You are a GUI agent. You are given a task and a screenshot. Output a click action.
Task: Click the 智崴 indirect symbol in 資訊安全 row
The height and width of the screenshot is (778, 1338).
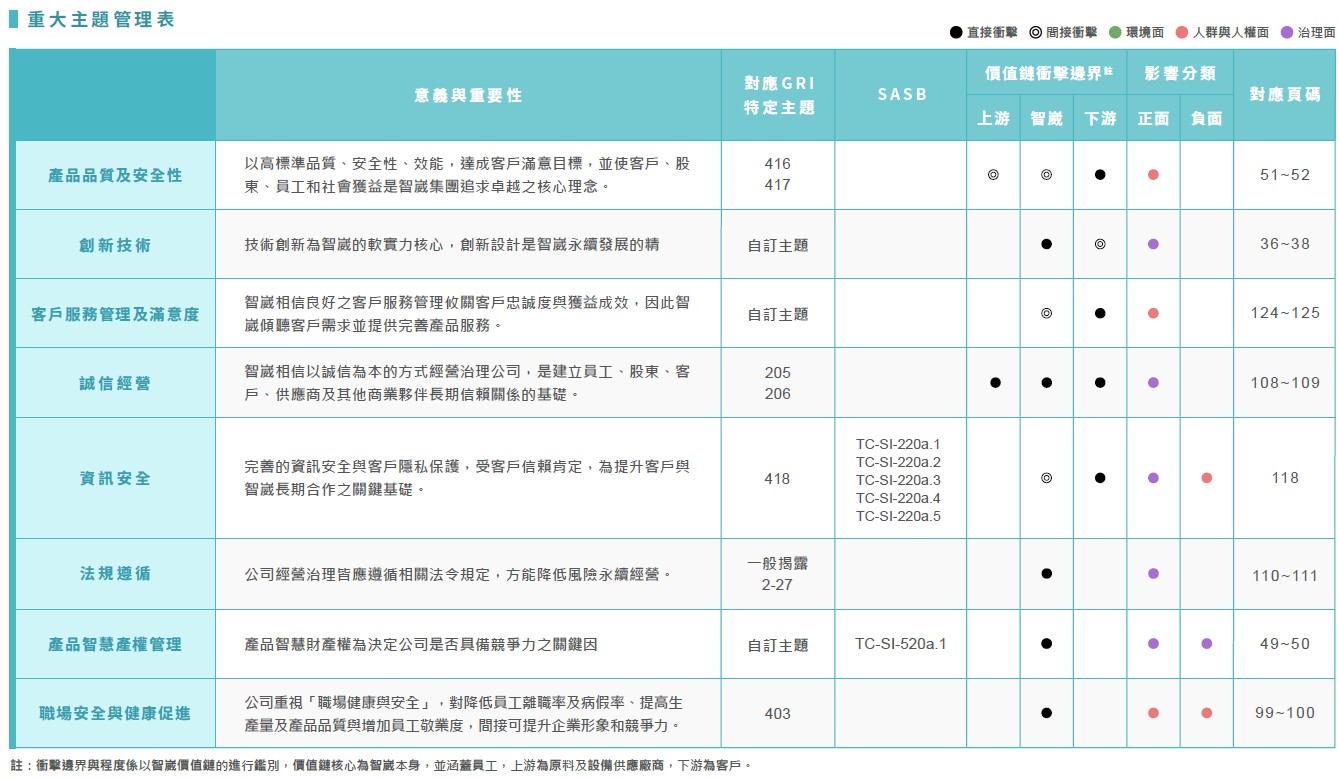[x=1046, y=478]
